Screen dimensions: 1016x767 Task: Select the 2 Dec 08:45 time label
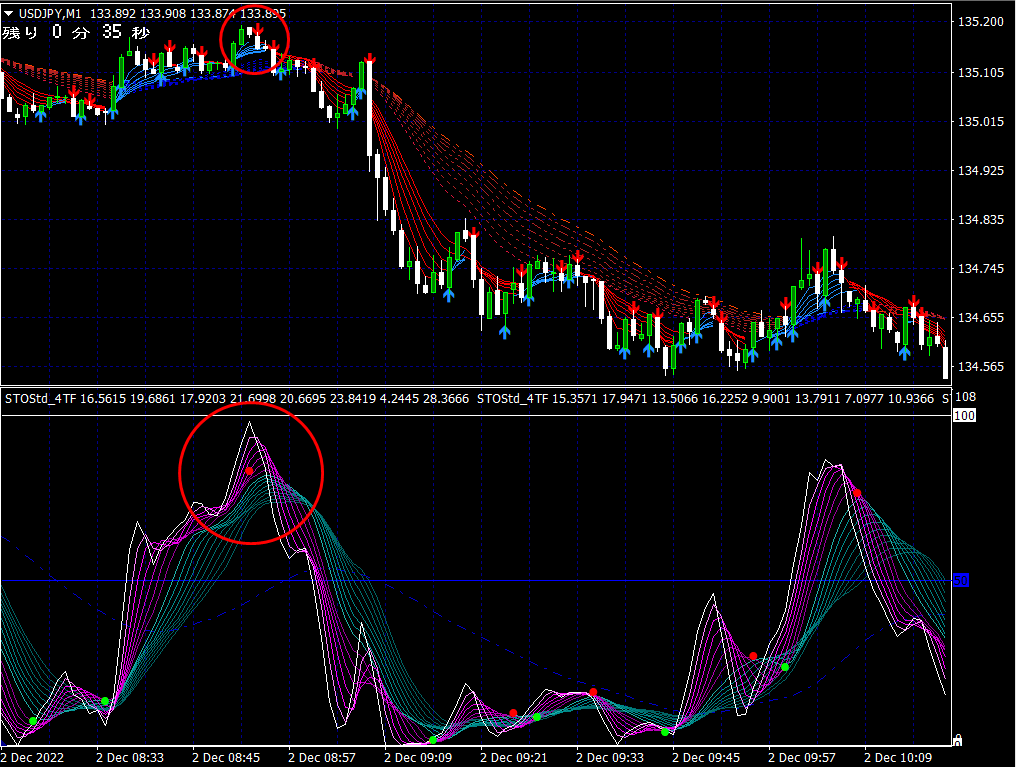(225, 757)
